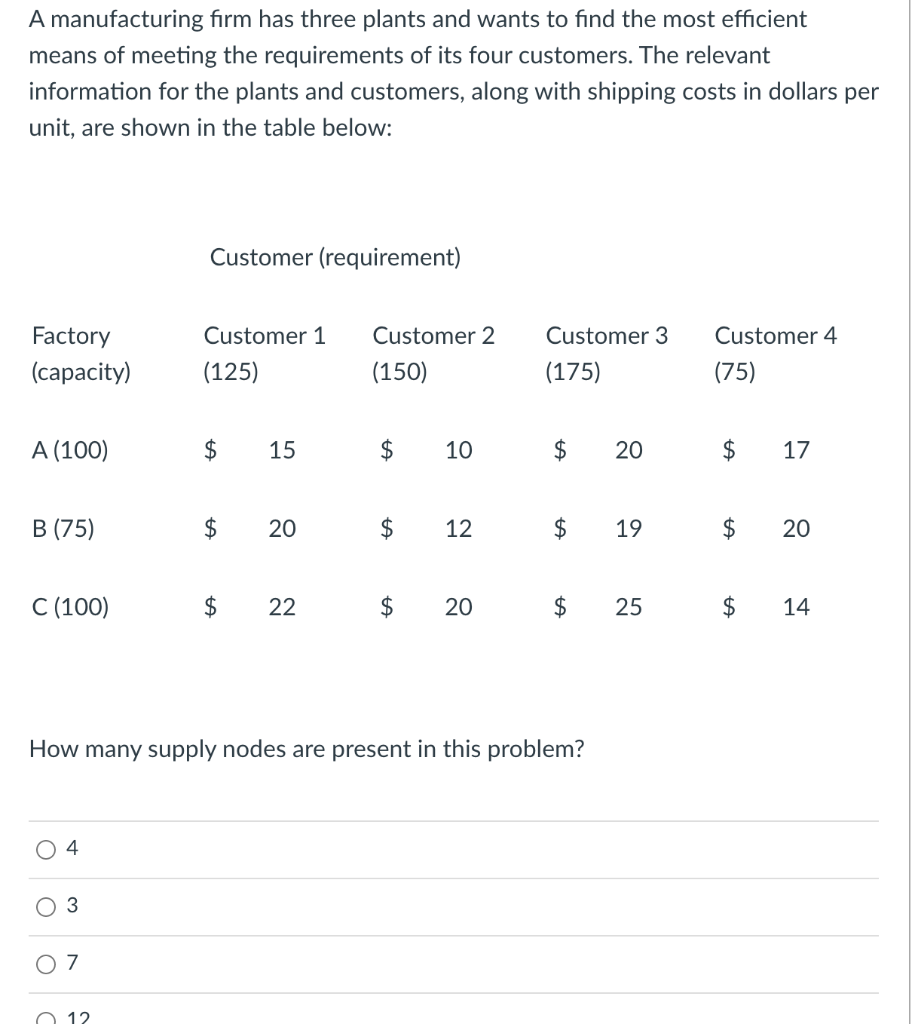This screenshot has width=915, height=1024.
Task: Click the Customer 1 column header
Action: (x=264, y=336)
